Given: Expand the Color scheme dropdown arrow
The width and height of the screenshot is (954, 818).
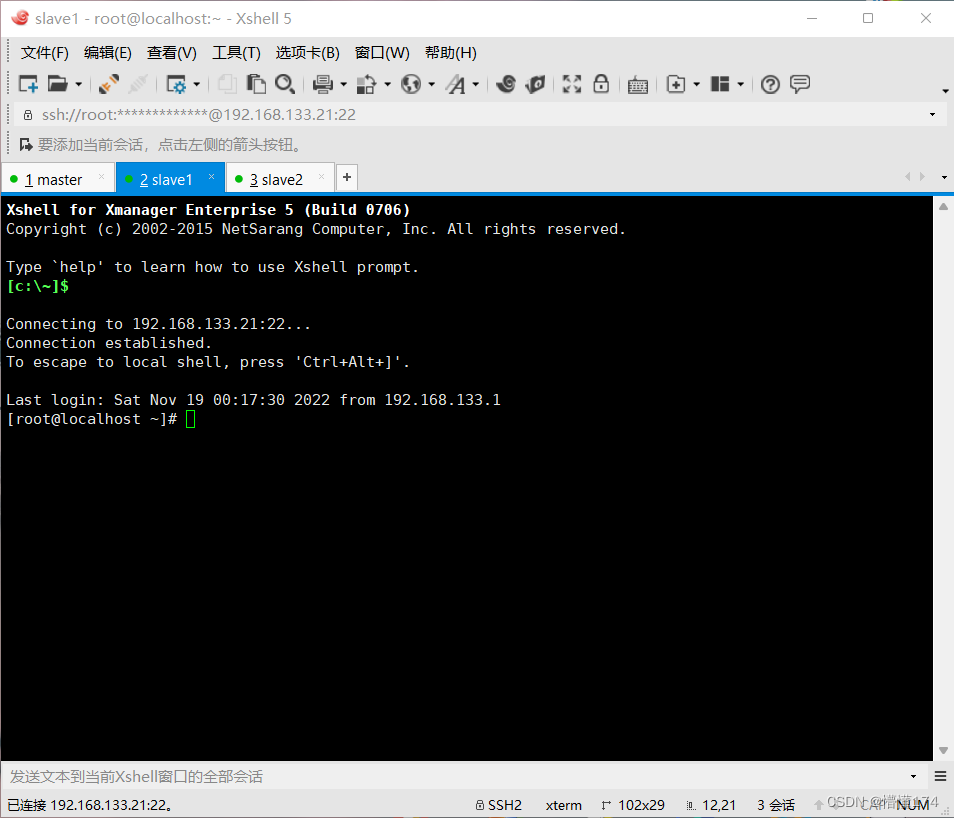Looking at the screenshot, I should pyautogui.click(x=388, y=85).
